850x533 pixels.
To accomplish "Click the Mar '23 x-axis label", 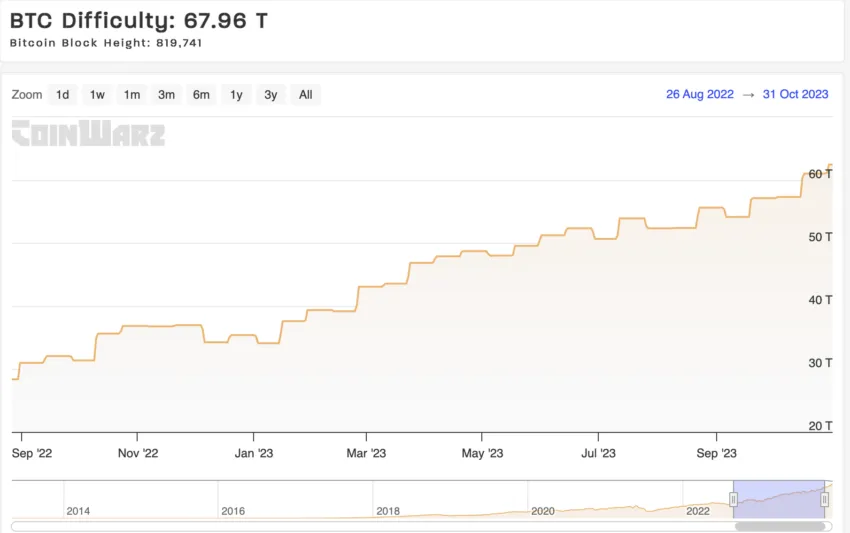I will pos(366,454).
